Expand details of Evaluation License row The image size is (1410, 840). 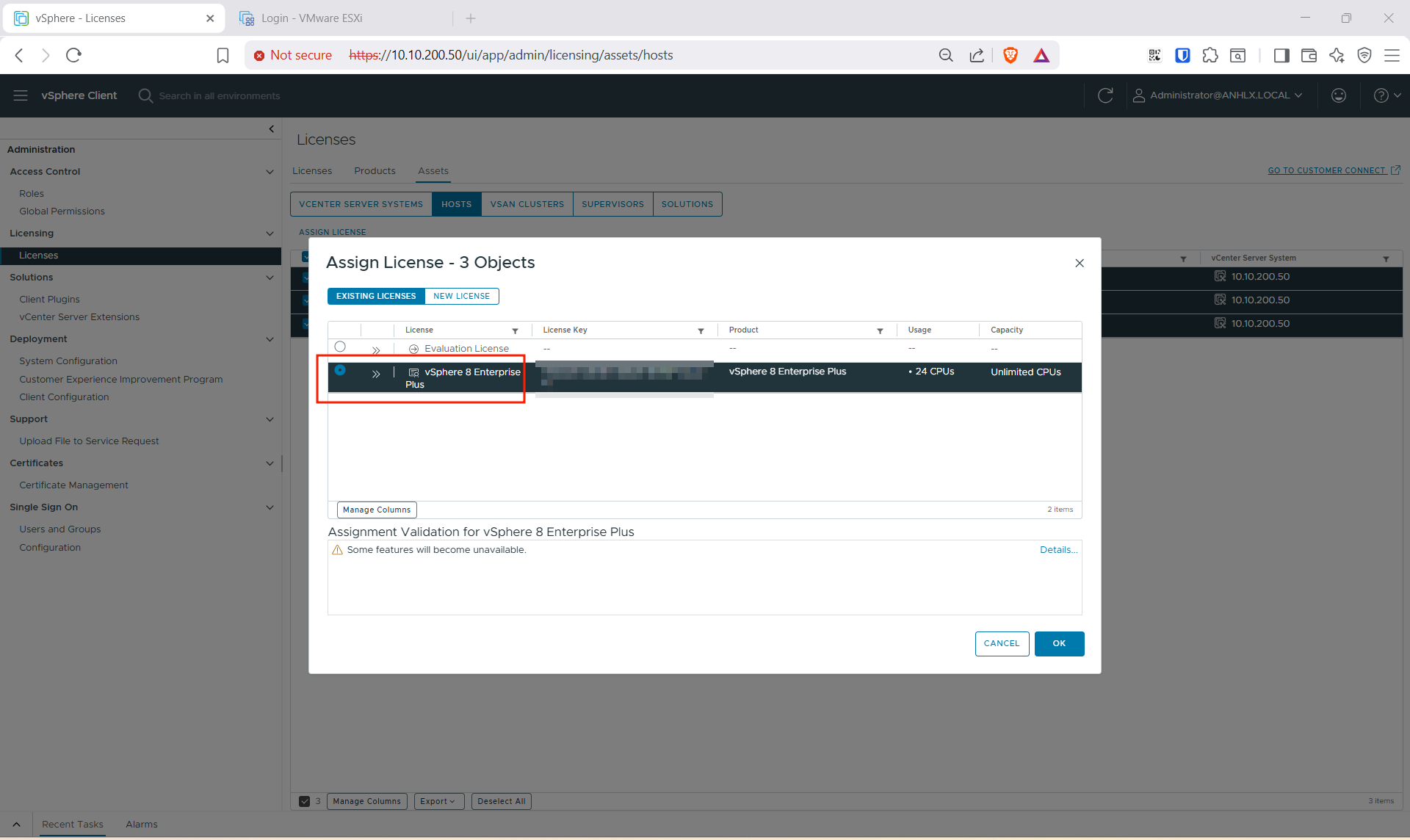(x=376, y=350)
